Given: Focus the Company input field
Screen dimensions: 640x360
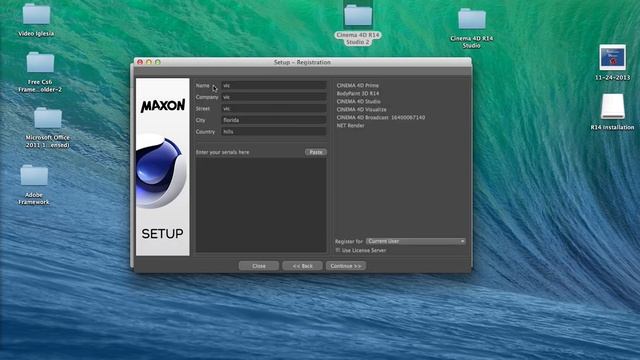Looking at the screenshot, I should (x=273, y=97).
